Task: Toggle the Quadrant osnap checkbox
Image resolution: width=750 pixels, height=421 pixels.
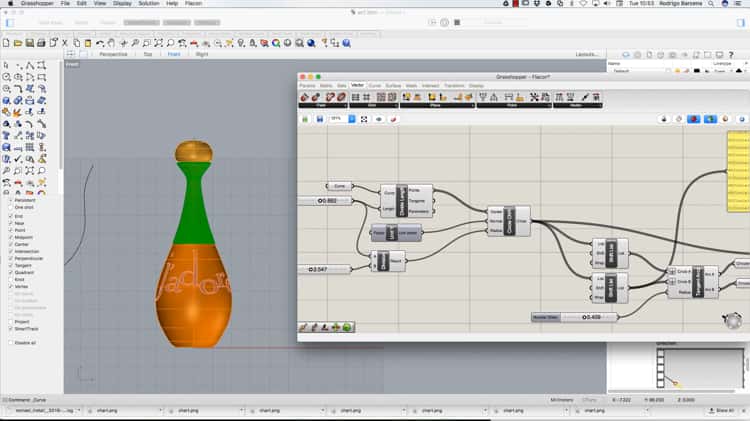Action: [x=11, y=272]
